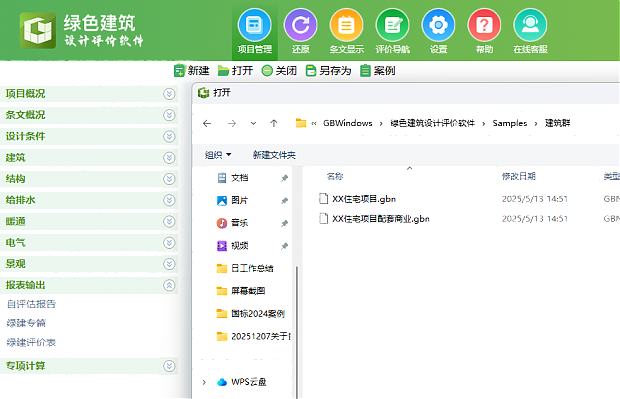Click the file icon of XX住宅项目.gbn

323,199
